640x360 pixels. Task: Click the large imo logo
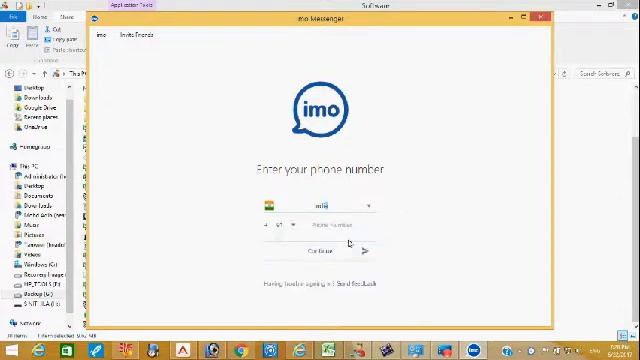(x=320, y=109)
